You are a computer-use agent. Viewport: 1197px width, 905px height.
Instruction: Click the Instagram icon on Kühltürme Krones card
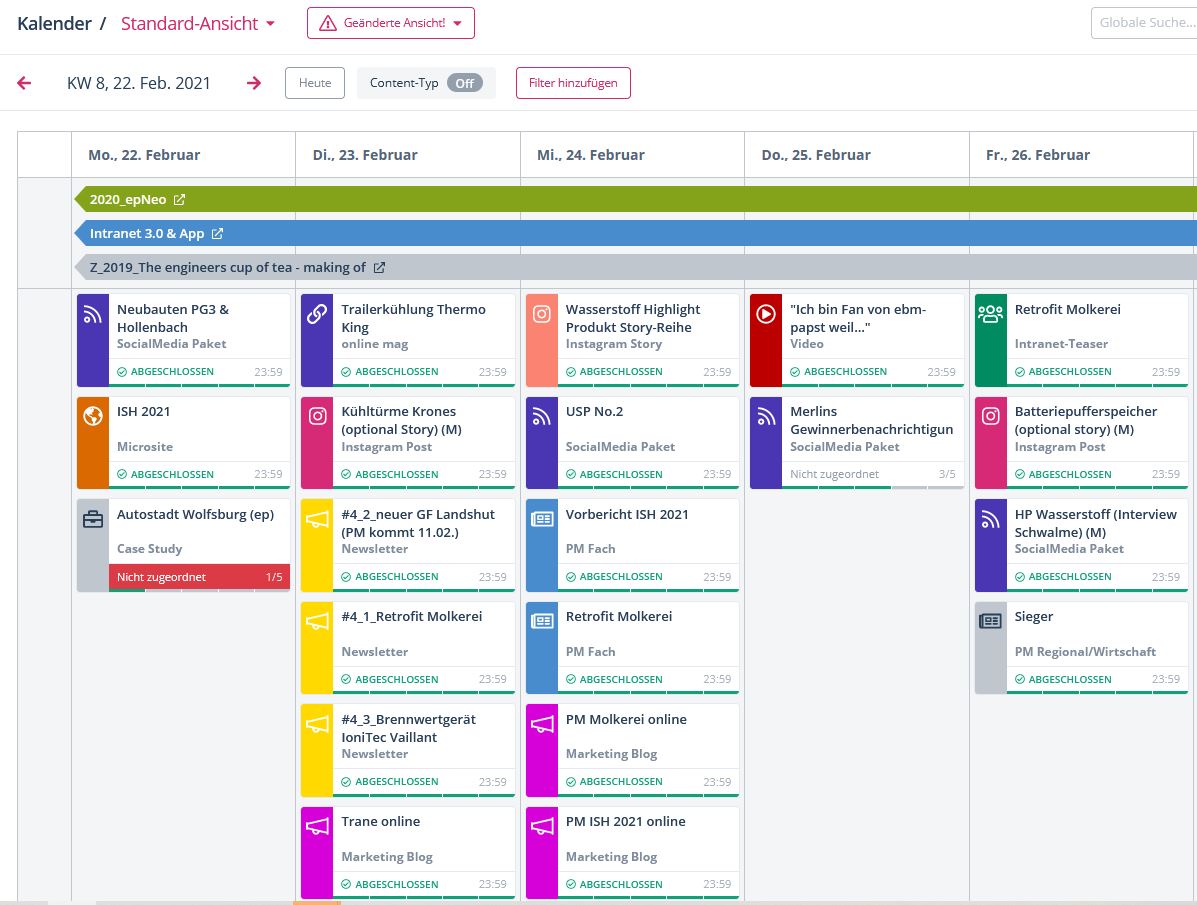[317, 417]
